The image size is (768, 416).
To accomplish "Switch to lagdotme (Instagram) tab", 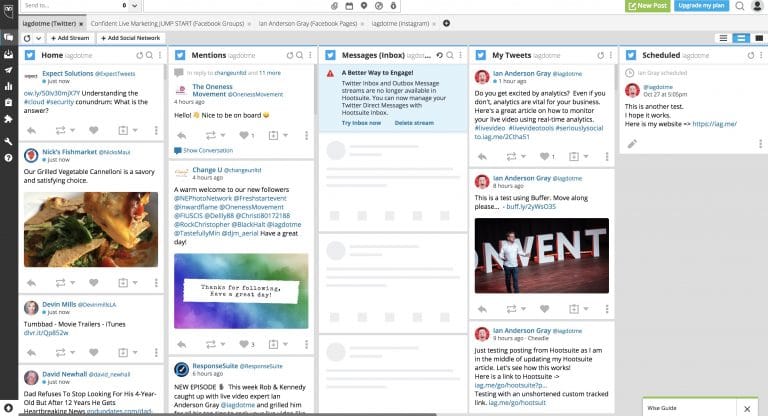I will tap(400, 23).
